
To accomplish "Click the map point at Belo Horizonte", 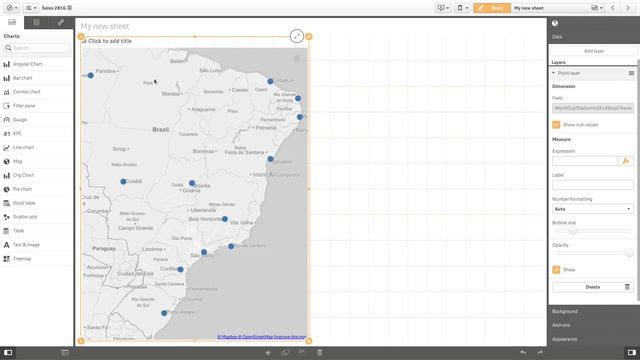I will pos(224,219).
